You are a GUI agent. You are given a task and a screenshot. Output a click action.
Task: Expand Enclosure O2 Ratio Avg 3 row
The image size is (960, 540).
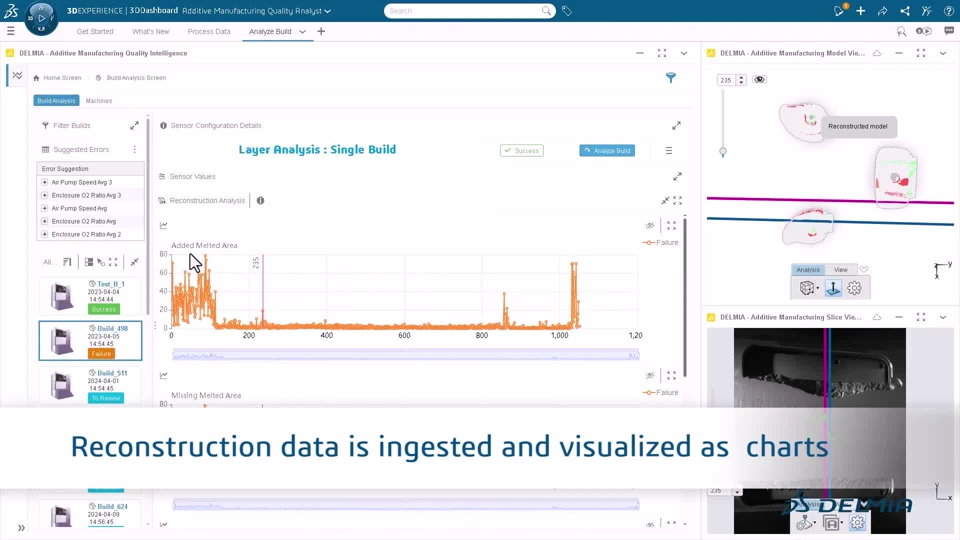45,195
